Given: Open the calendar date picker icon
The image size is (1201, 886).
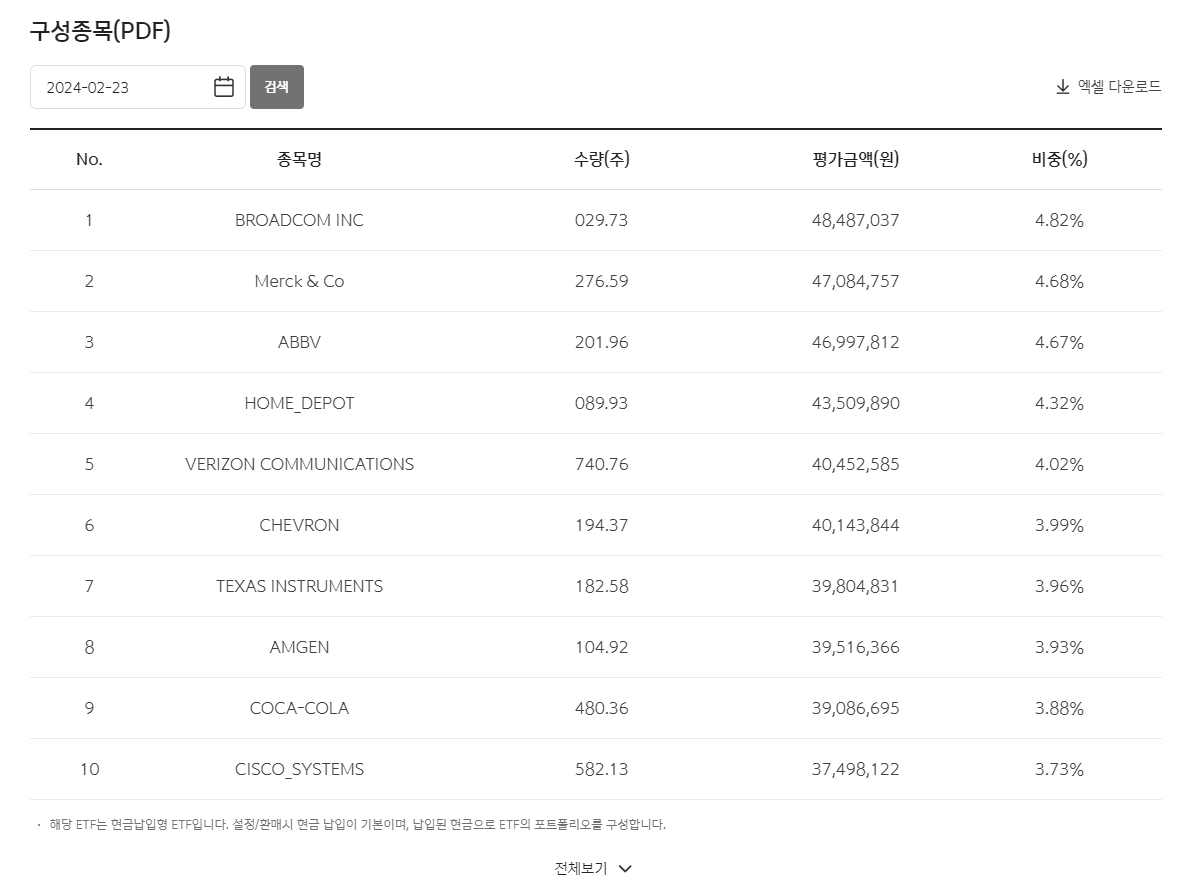Looking at the screenshot, I should coord(224,87).
